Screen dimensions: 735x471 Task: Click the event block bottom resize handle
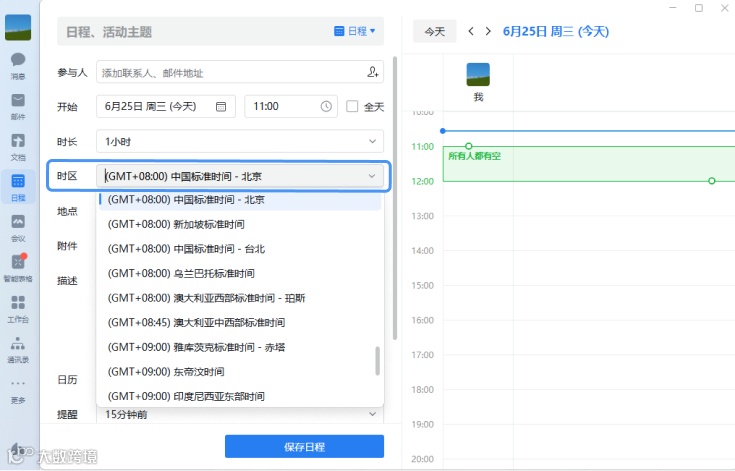tap(712, 181)
